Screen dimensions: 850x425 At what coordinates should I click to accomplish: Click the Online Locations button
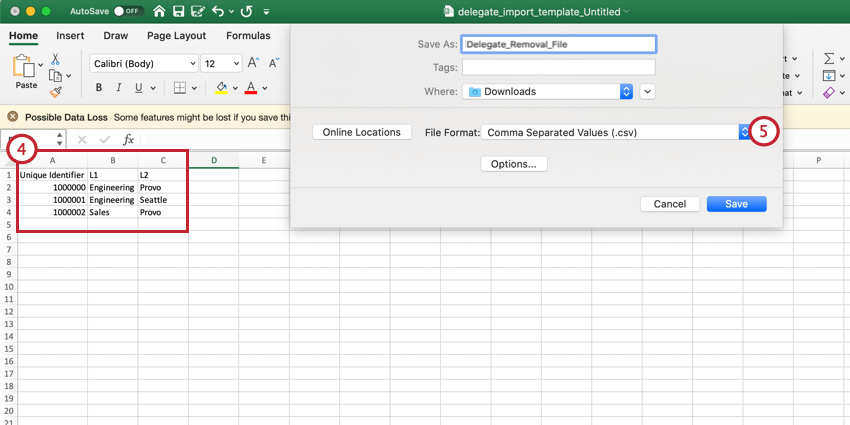361,132
